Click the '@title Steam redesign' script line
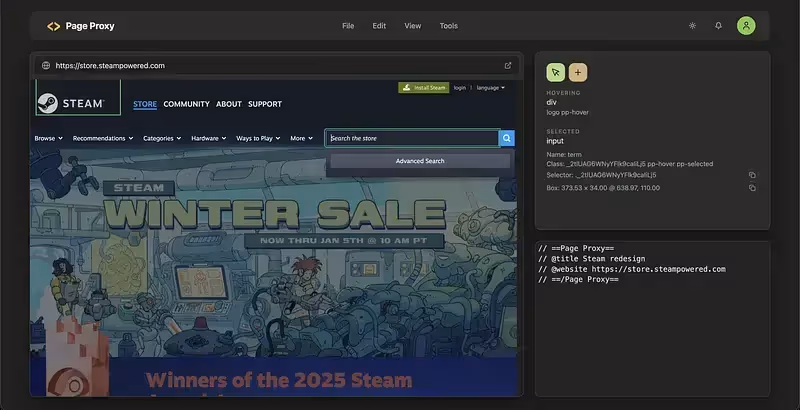800x410 pixels. (x=592, y=259)
